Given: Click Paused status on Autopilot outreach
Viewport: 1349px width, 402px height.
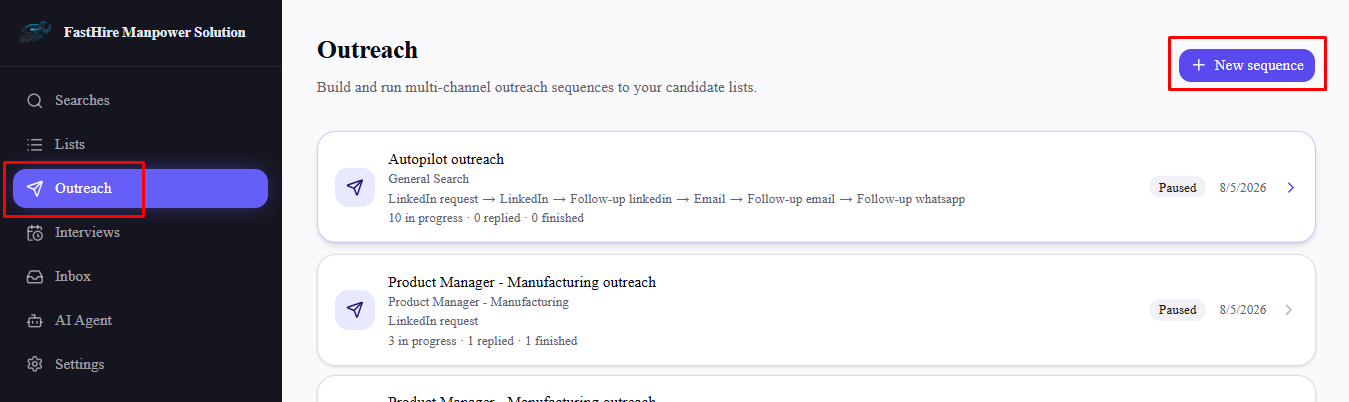Looking at the screenshot, I should pyautogui.click(x=1177, y=188).
